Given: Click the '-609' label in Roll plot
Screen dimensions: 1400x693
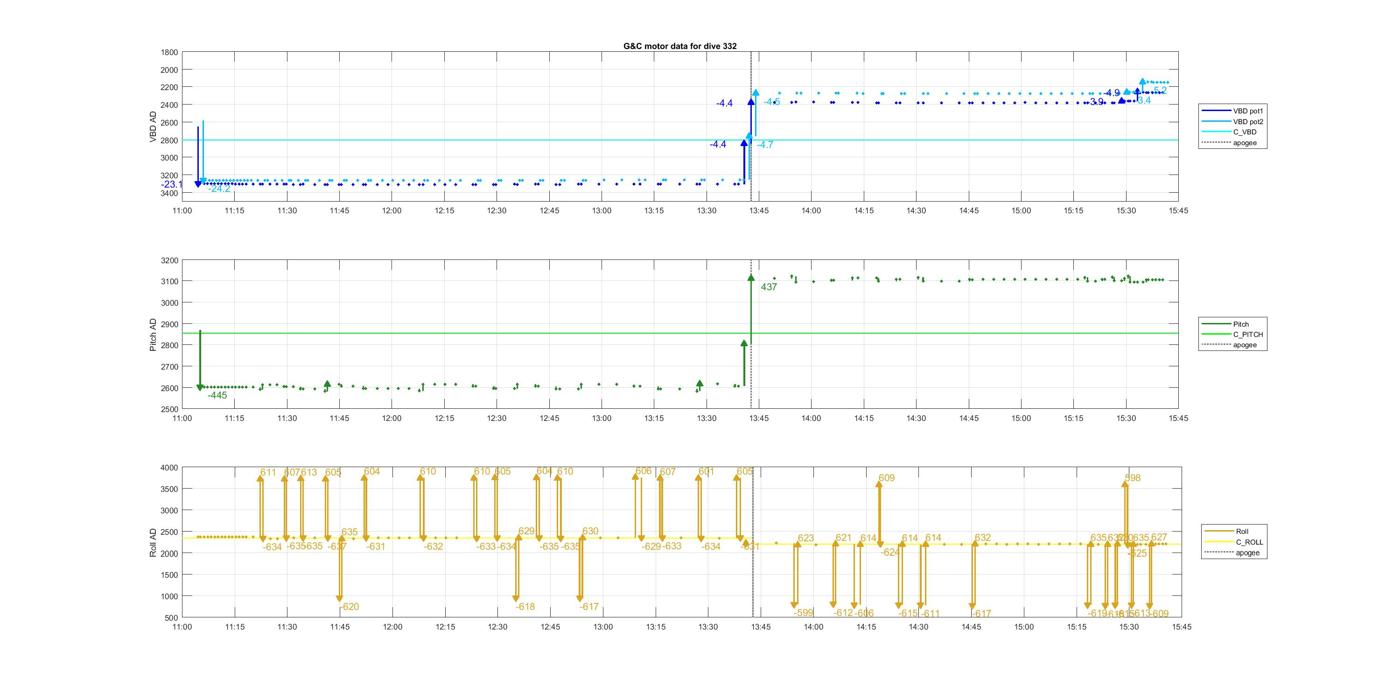Looking at the screenshot, I should pyautogui.click(x=1159, y=614).
